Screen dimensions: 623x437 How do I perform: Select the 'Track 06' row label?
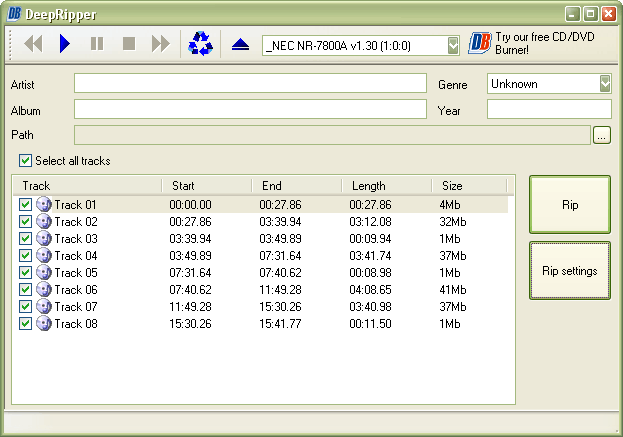(75, 290)
